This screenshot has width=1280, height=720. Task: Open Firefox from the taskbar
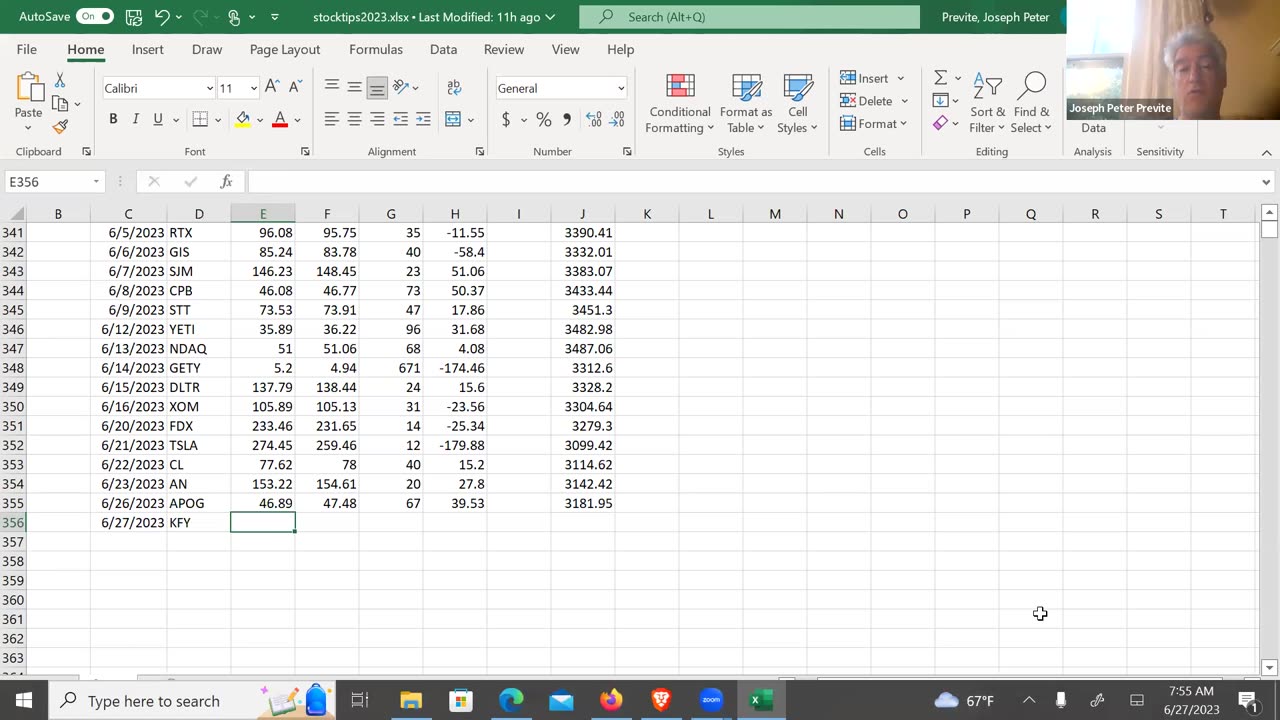point(611,700)
